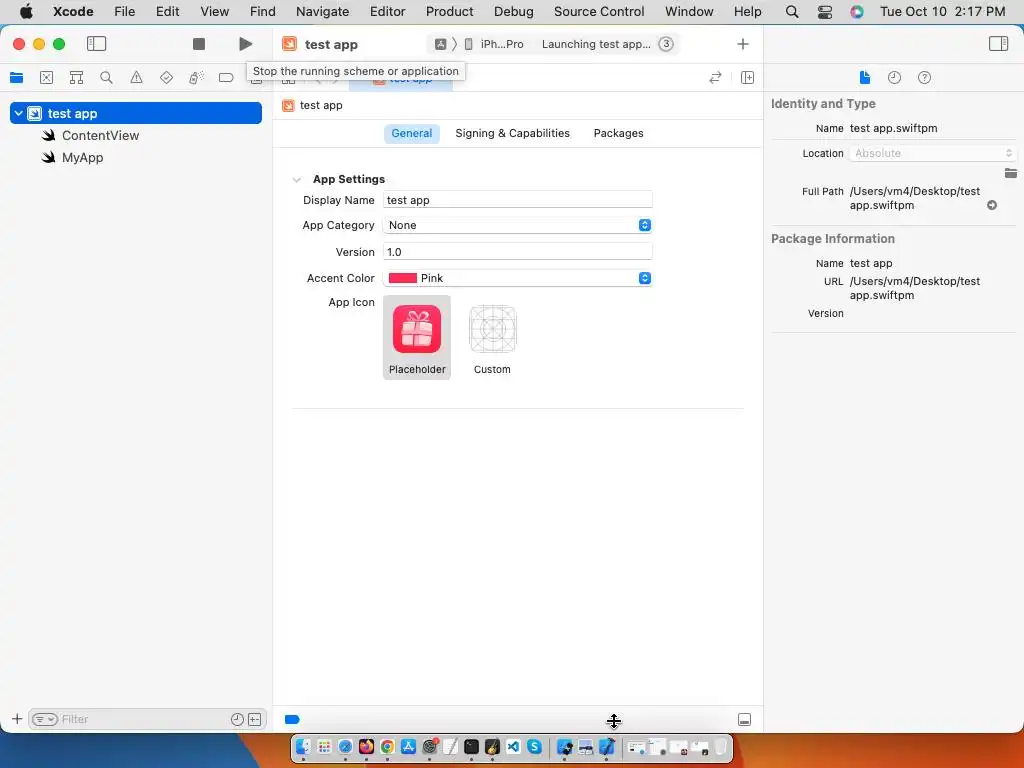Toggle source-control status filter icon
Viewport: 1024px width, 768px height.
click(255, 719)
